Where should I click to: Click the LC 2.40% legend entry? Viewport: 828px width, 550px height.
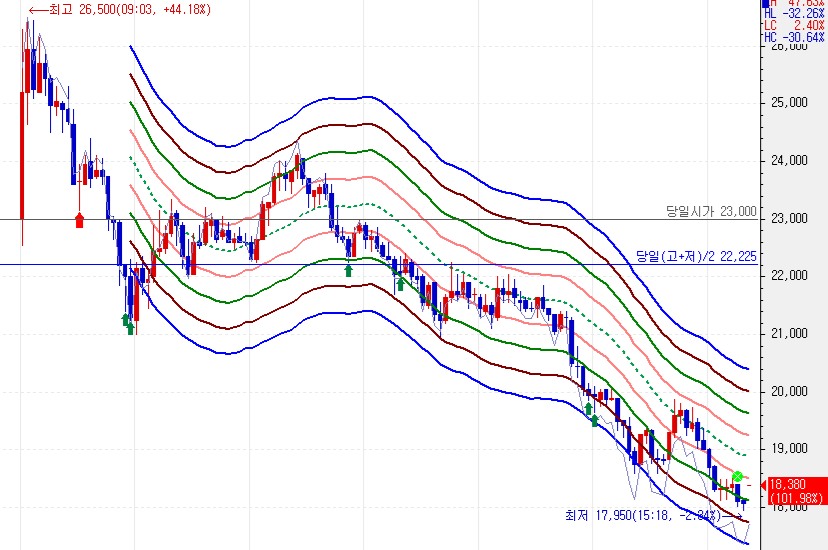[x=794, y=26]
